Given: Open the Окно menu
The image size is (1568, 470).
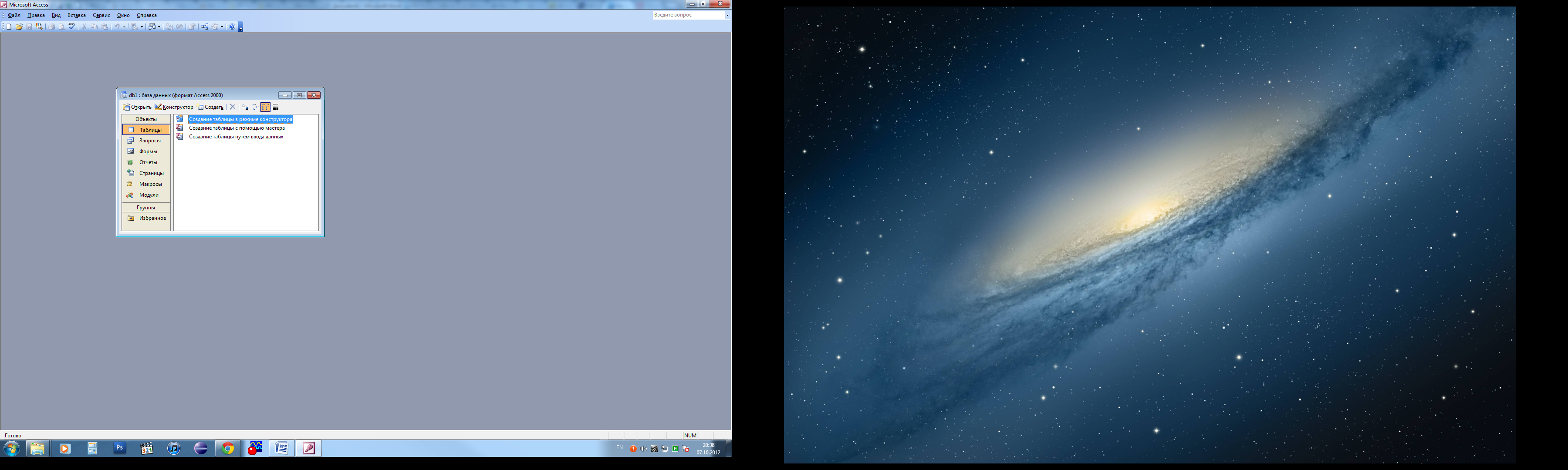Looking at the screenshot, I should tap(123, 15).
